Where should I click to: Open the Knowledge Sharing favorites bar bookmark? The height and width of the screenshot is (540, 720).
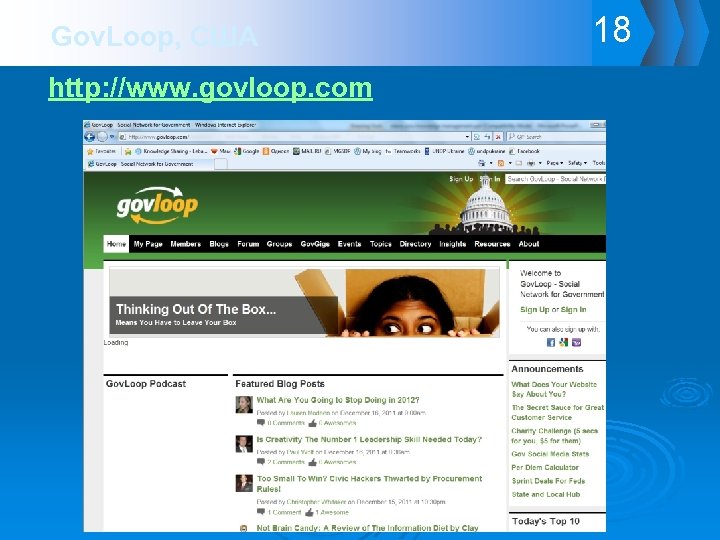click(x=171, y=151)
